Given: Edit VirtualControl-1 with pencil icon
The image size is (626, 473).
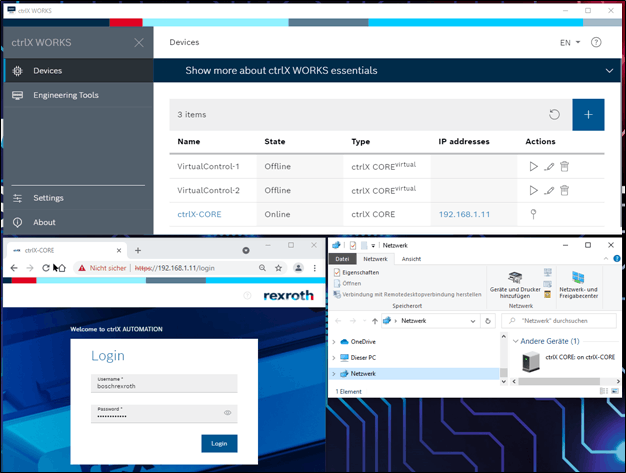Looking at the screenshot, I should [x=549, y=166].
